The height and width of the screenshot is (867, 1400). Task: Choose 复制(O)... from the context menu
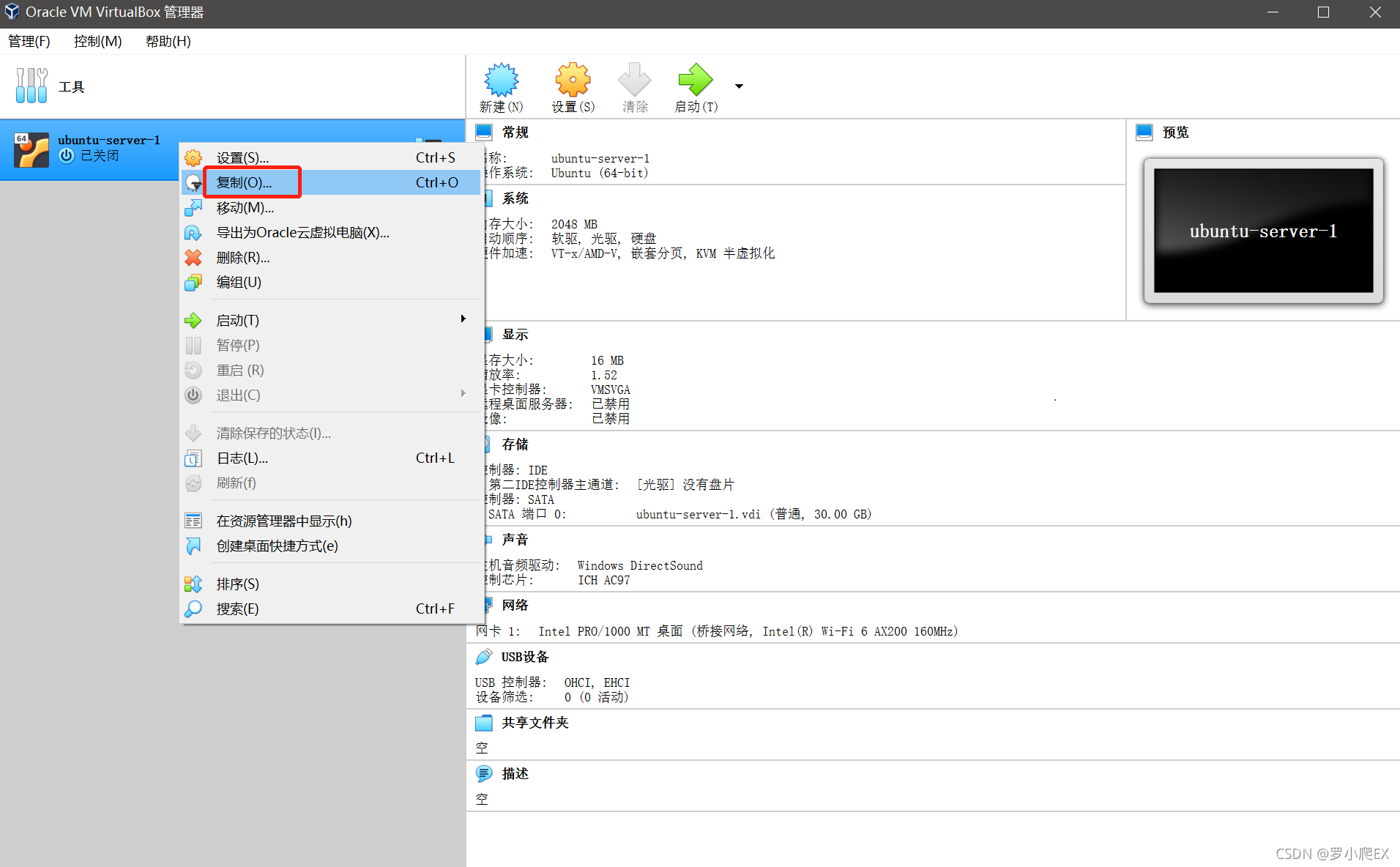(x=331, y=182)
